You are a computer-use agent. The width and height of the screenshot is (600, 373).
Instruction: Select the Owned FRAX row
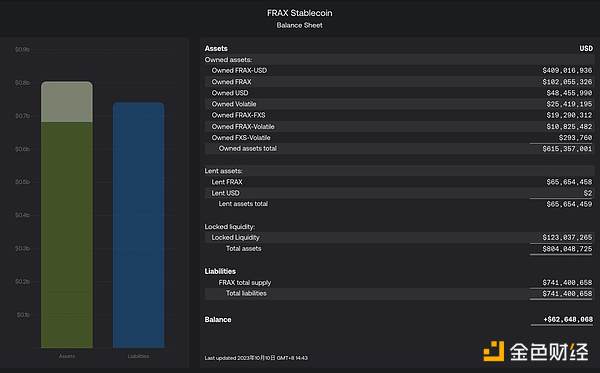click(399, 81)
